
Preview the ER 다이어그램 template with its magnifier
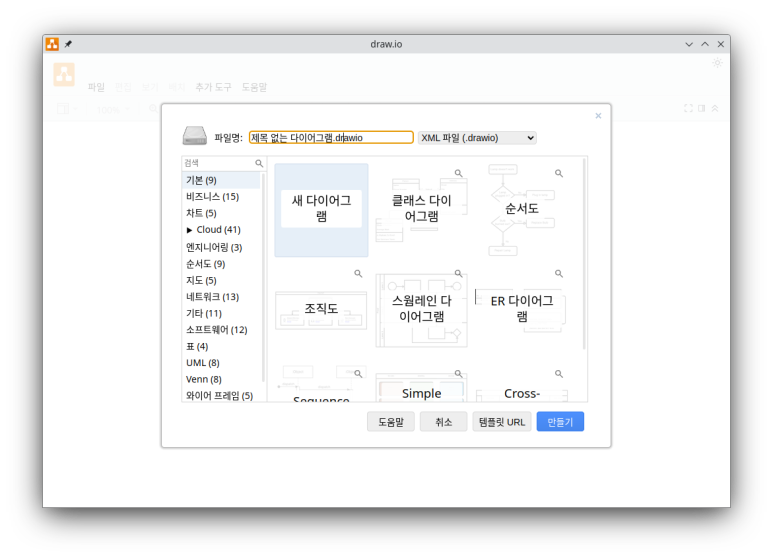pos(559,274)
